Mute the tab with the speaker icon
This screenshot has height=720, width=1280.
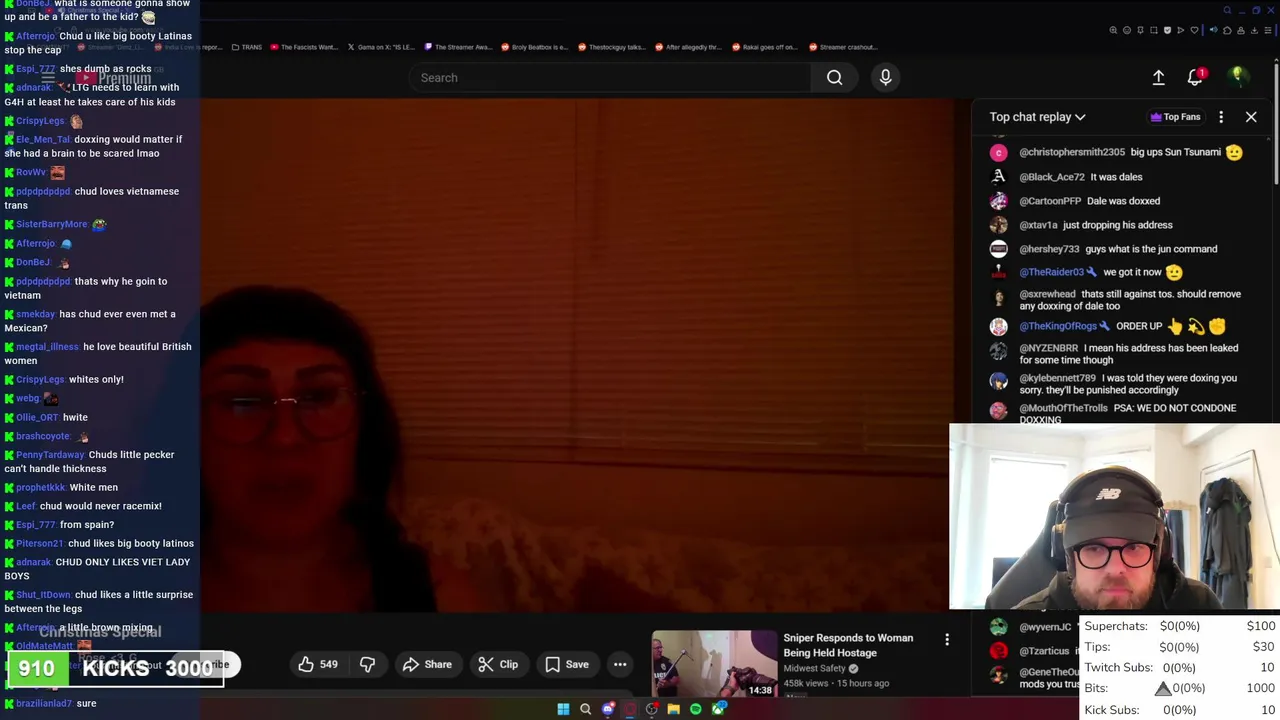(1214, 30)
